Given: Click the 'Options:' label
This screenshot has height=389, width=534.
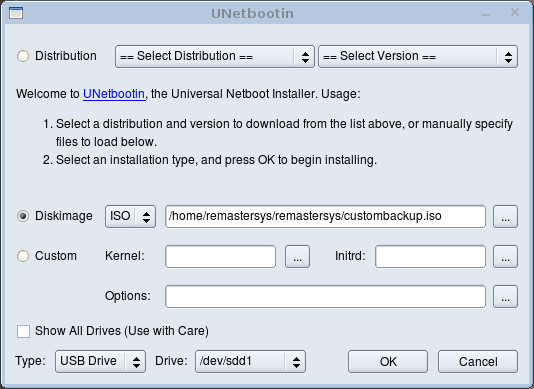Looking at the screenshot, I should 128,296.
